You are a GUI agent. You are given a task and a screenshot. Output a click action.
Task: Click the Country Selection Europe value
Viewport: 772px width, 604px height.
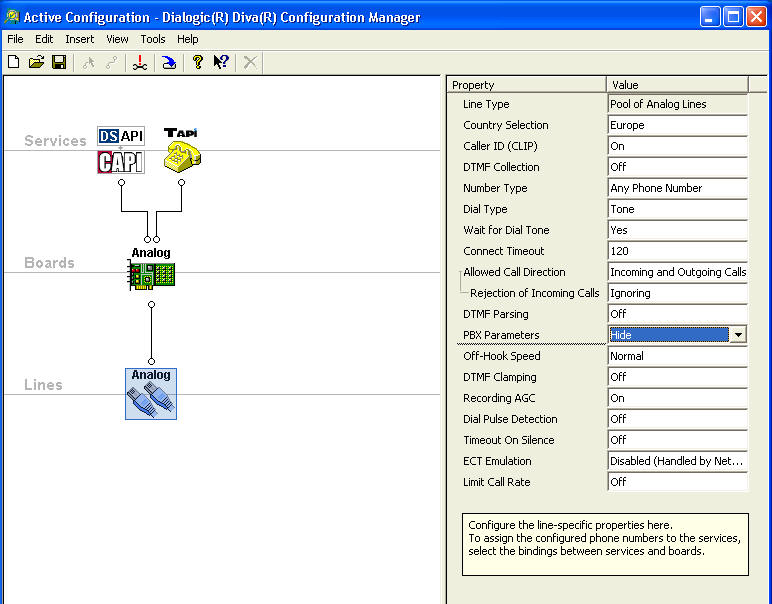[x=678, y=125]
